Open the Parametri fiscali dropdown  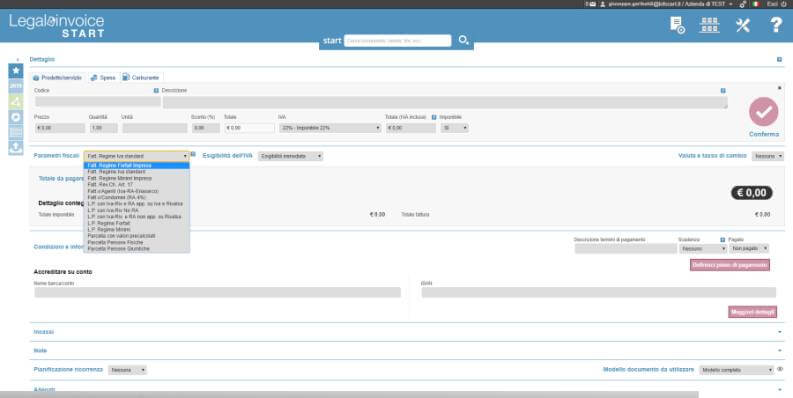137,156
